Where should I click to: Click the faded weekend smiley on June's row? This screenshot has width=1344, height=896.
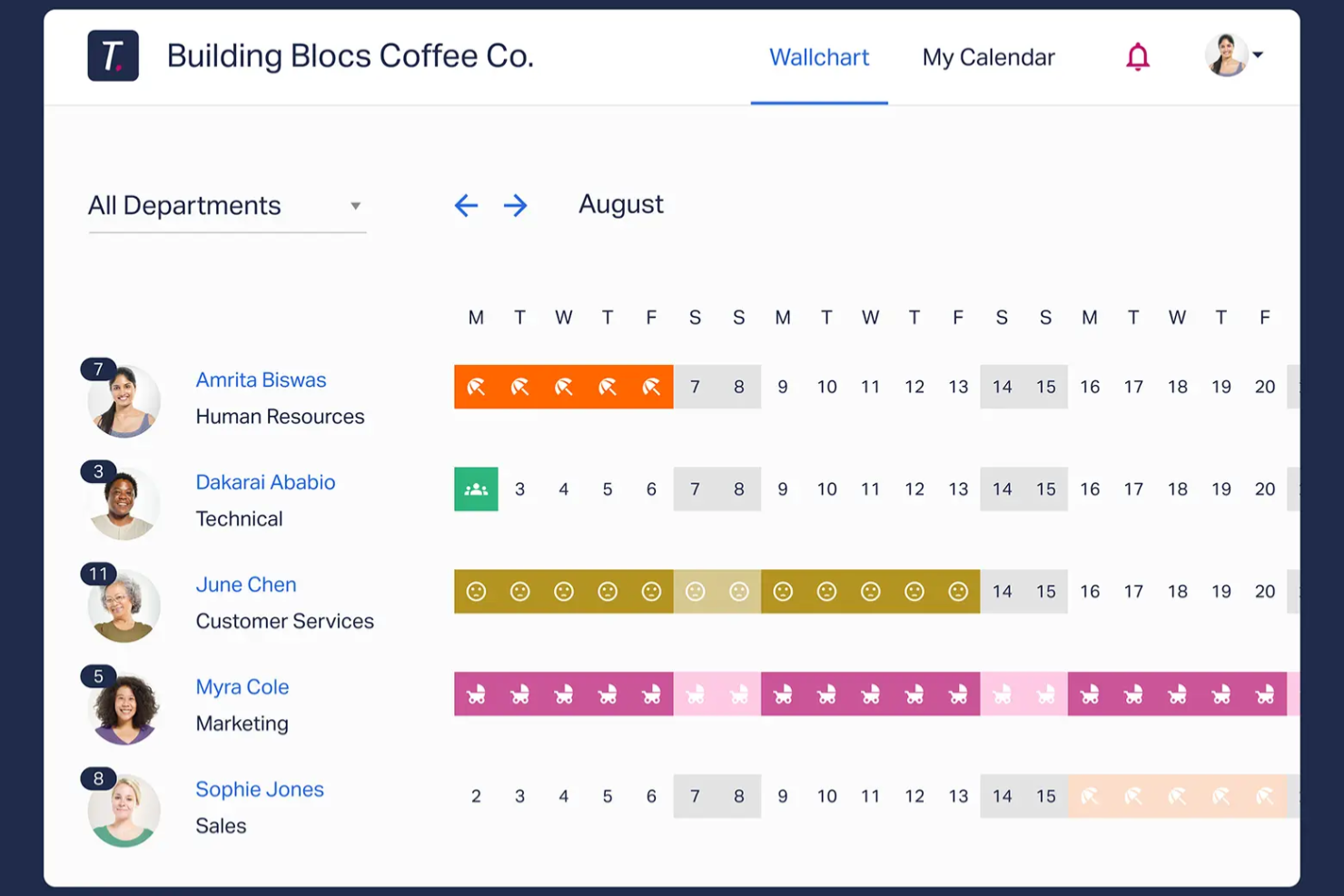pyautogui.click(x=696, y=591)
